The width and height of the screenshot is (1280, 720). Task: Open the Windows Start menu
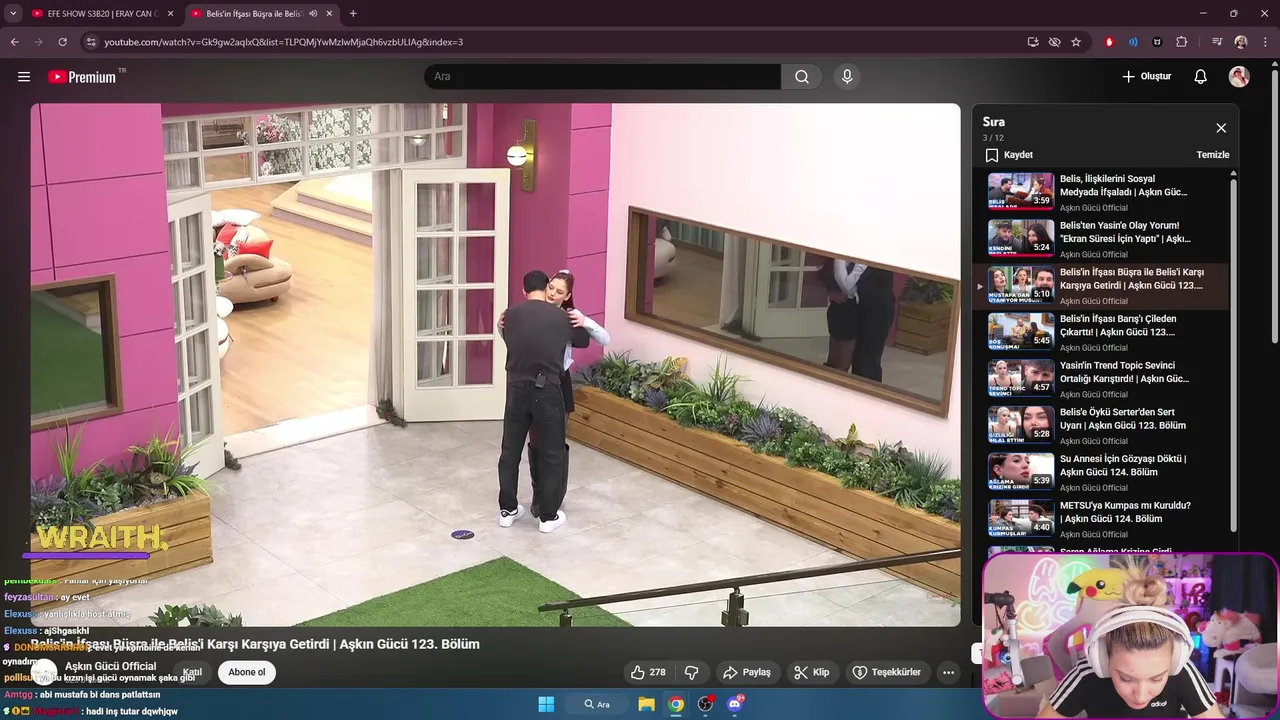coord(546,704)
